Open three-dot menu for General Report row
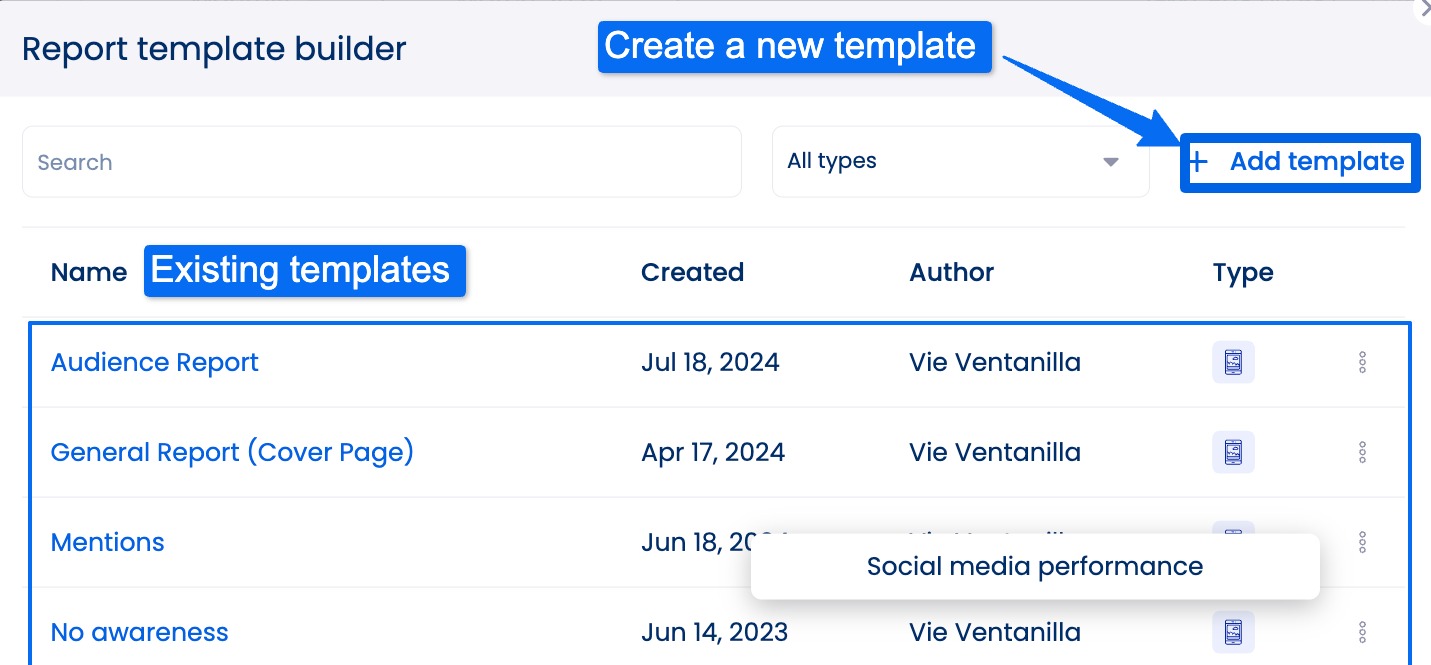 coord(1362,452)
